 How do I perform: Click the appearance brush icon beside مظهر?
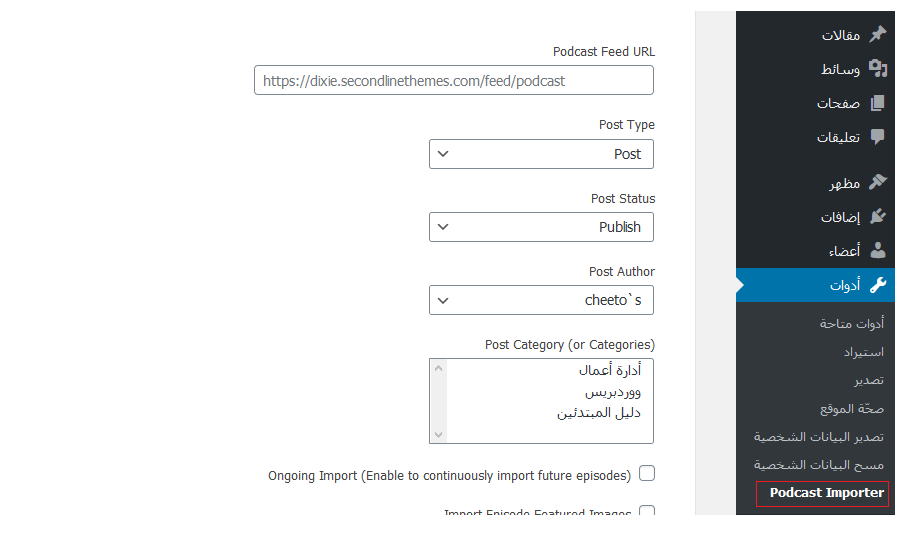pos(877,183)
